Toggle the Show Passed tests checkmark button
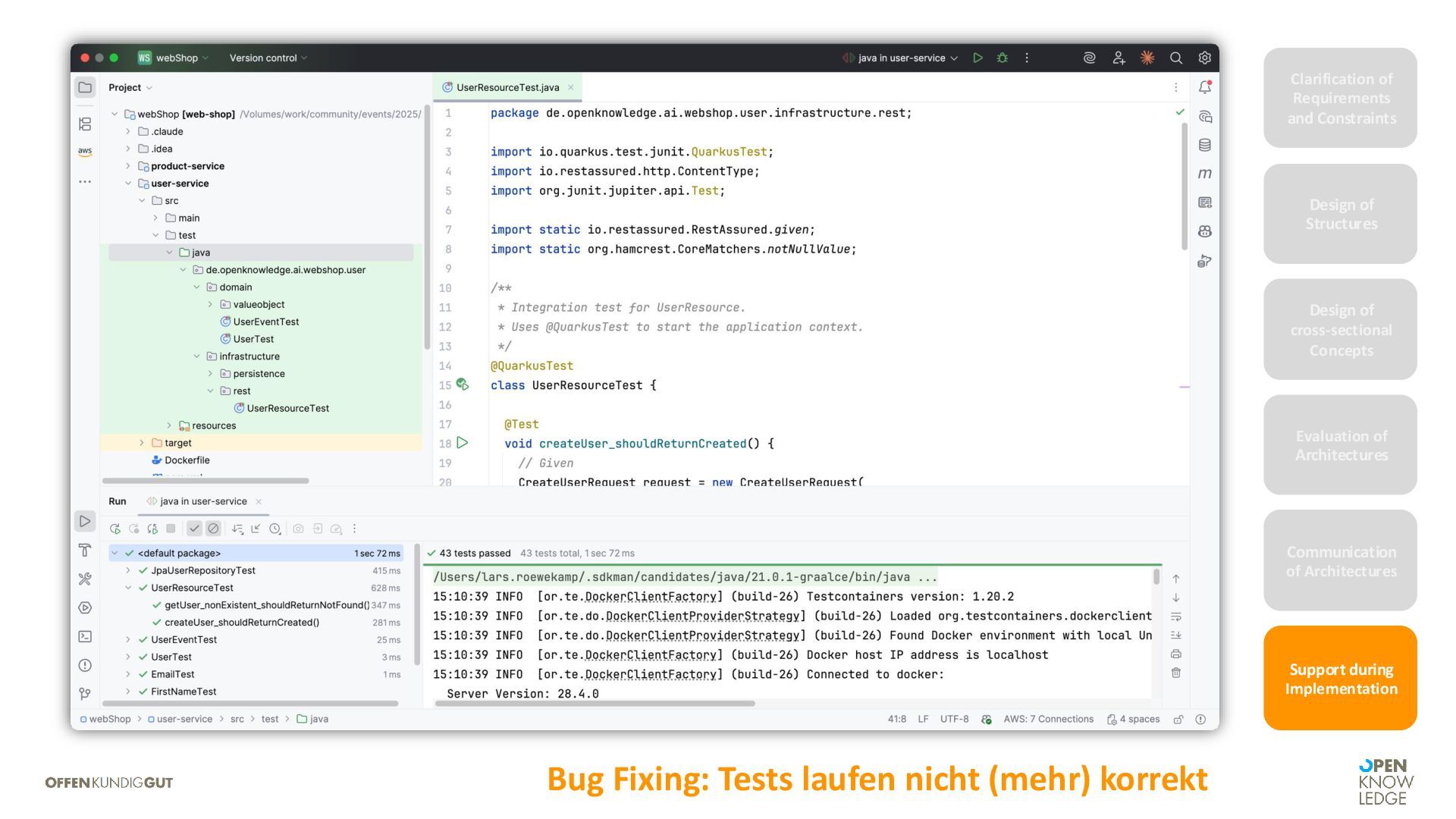1456x819 pixels. pos(195,529)
